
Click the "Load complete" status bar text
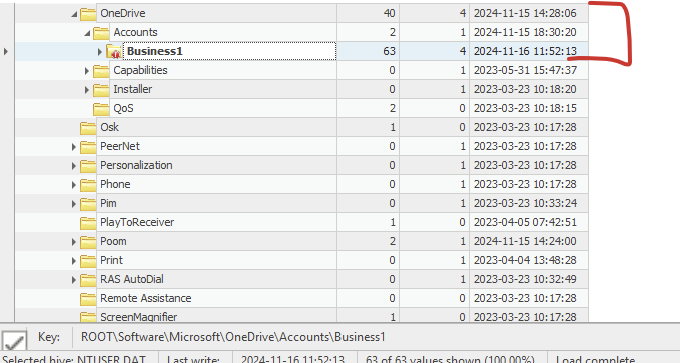[595, 360]
